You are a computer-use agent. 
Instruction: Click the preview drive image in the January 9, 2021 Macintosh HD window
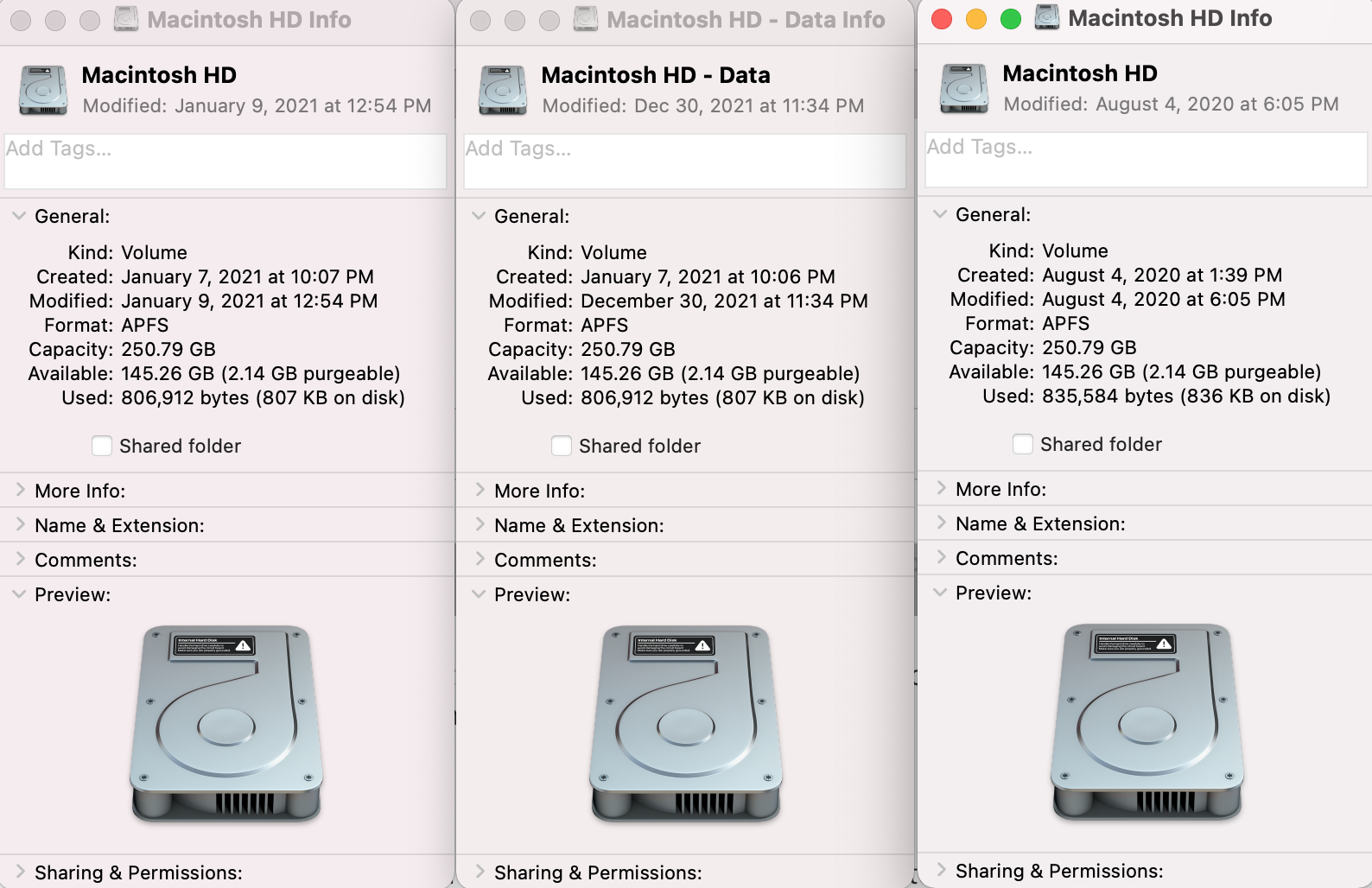pyautogui.click(x=226, y=724)
